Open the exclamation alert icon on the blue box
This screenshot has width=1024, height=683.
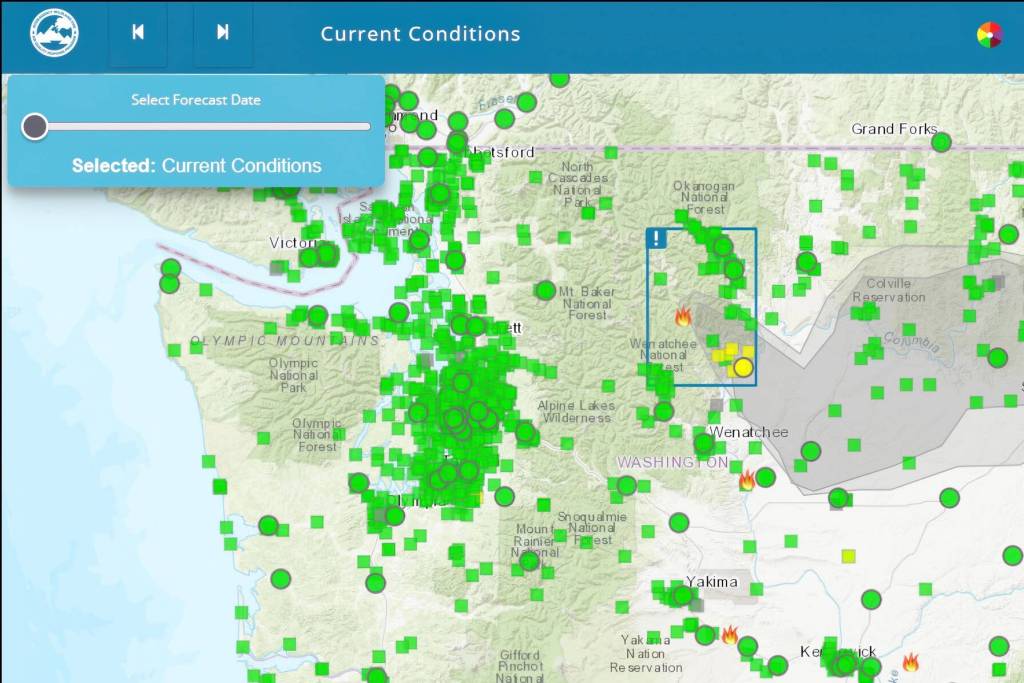[x=656, y=238]
